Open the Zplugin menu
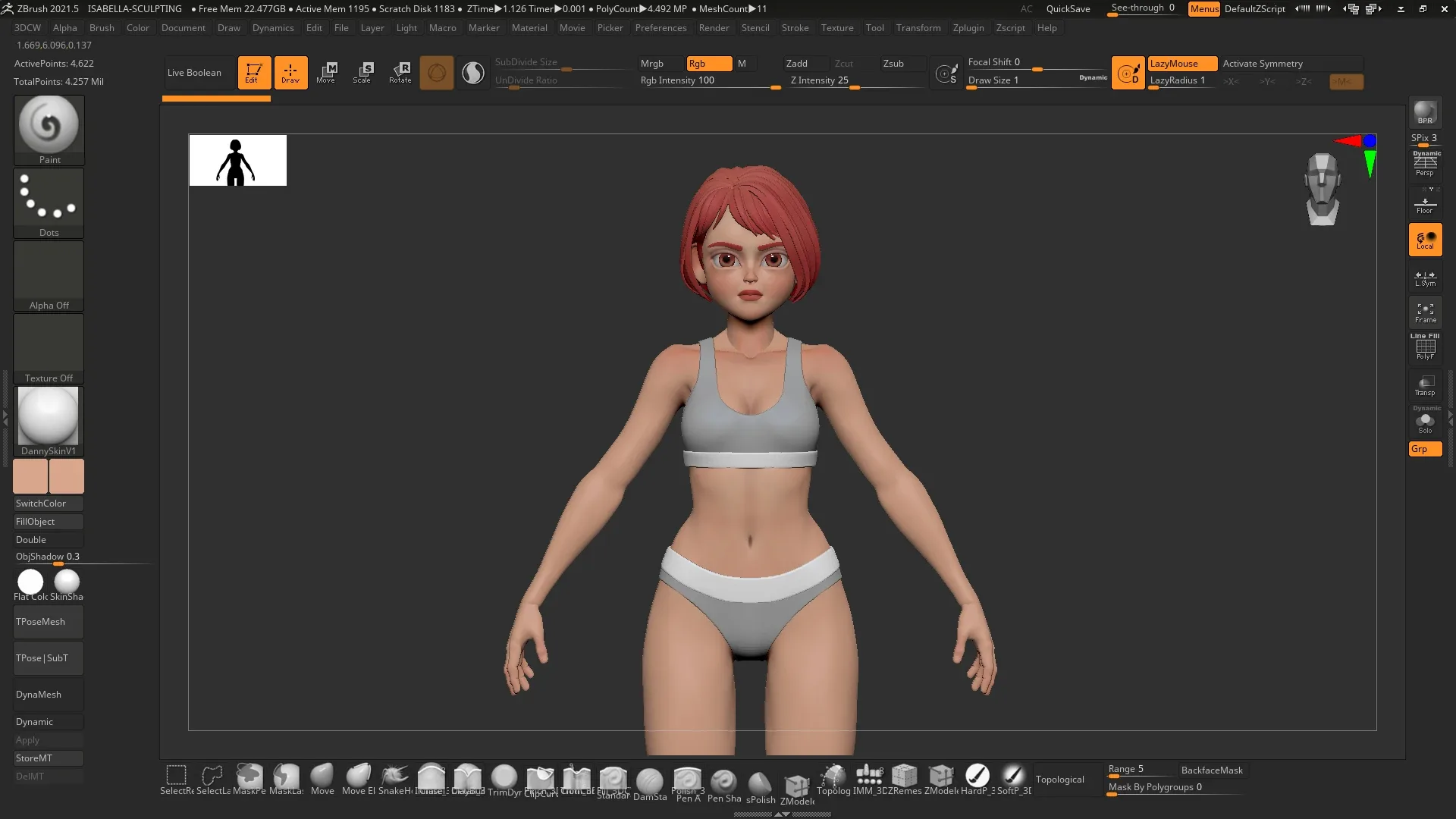Screen dimensions: 1456x819 pyautogui.click(x=968, y=28)
